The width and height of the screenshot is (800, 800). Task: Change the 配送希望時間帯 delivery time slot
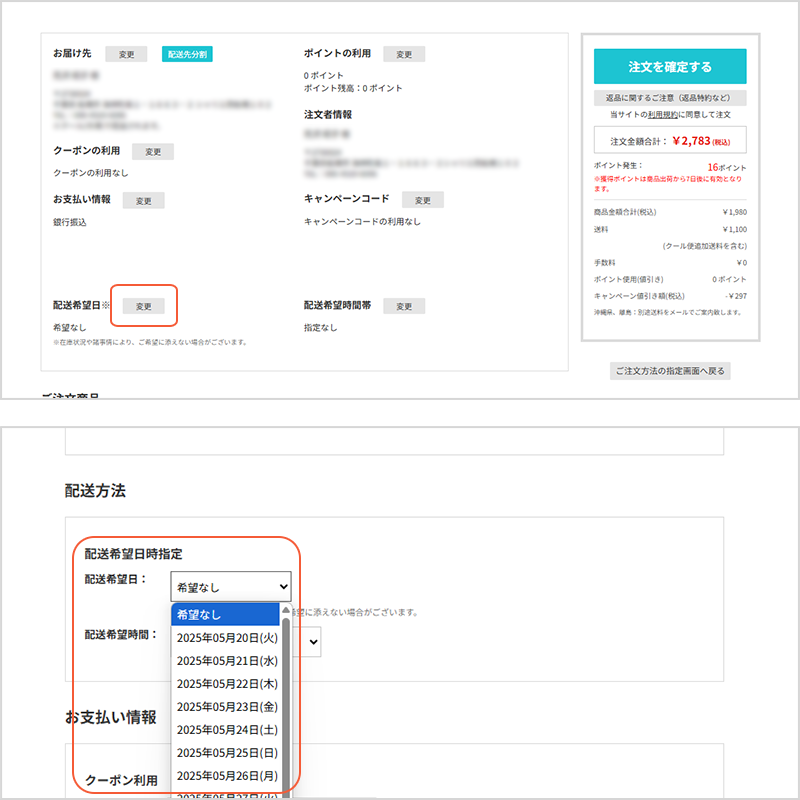pos(404,305)
